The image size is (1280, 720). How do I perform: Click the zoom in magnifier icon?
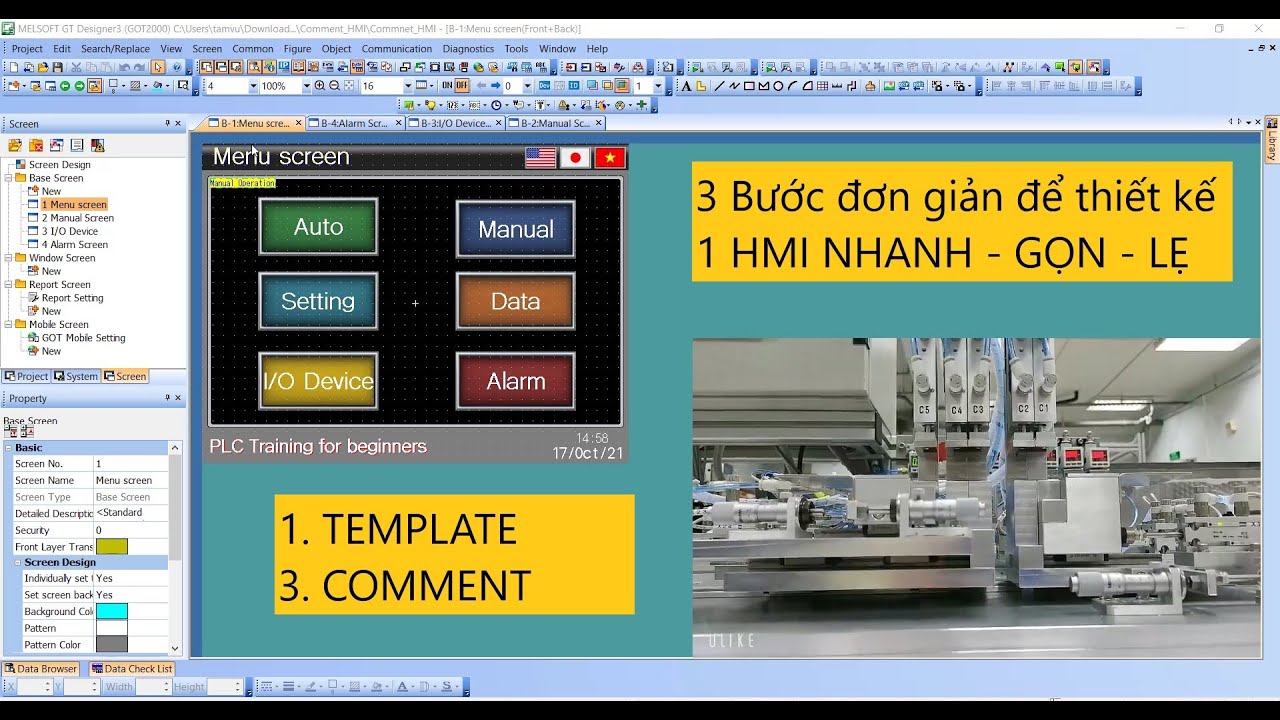tap(320, 86)
